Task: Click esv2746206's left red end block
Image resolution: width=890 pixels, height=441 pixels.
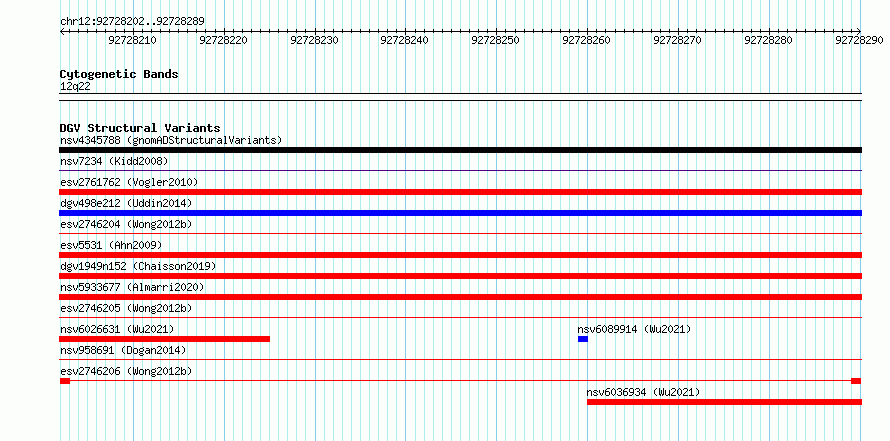Action: tap(65, 381)
